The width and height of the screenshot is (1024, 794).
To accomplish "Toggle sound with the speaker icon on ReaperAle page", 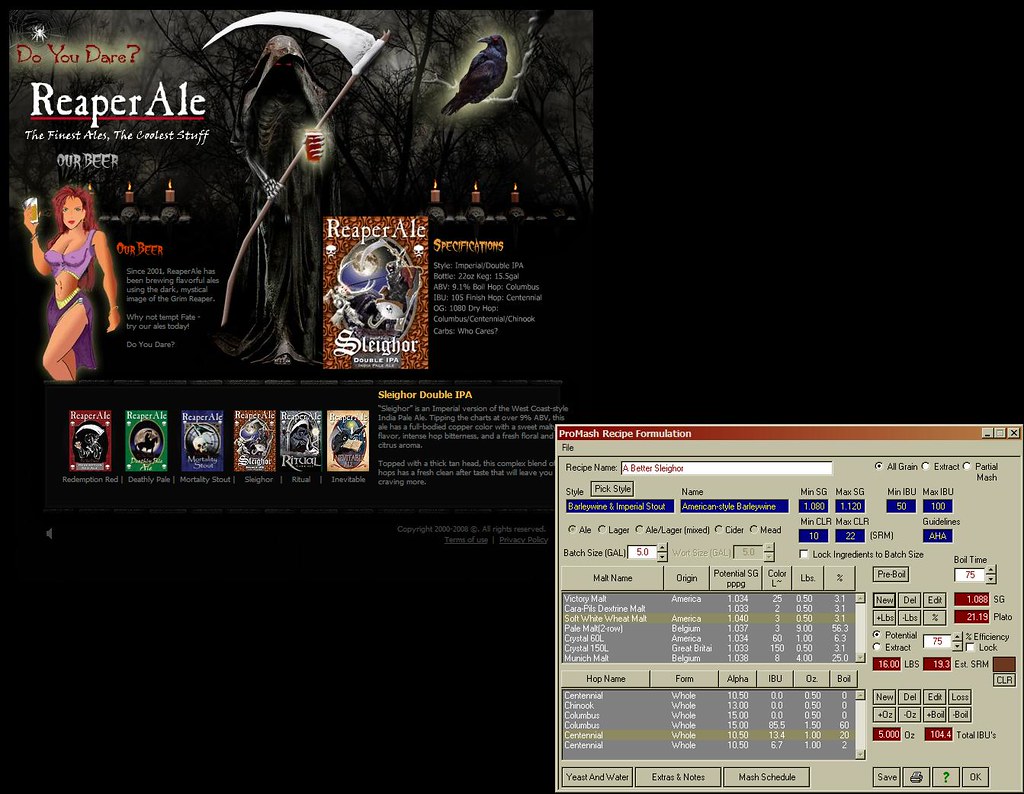I will click(x=50, y=533).
